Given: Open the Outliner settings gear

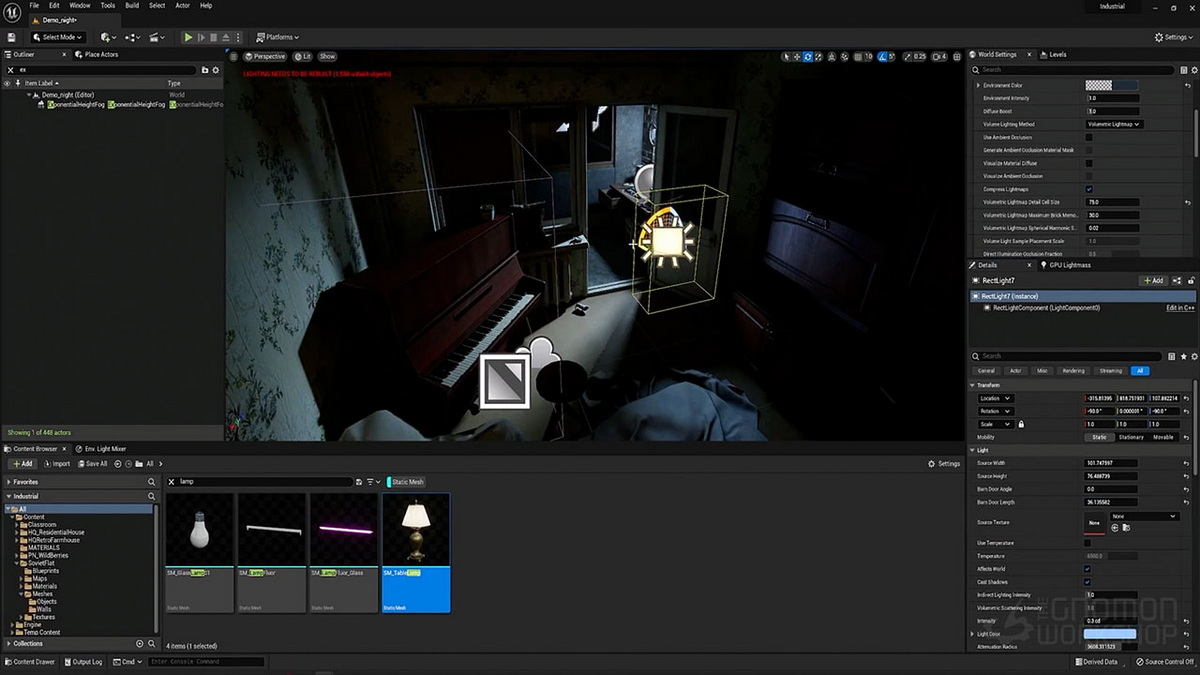Looking at the screenshot, I should [x=214, y=70].
